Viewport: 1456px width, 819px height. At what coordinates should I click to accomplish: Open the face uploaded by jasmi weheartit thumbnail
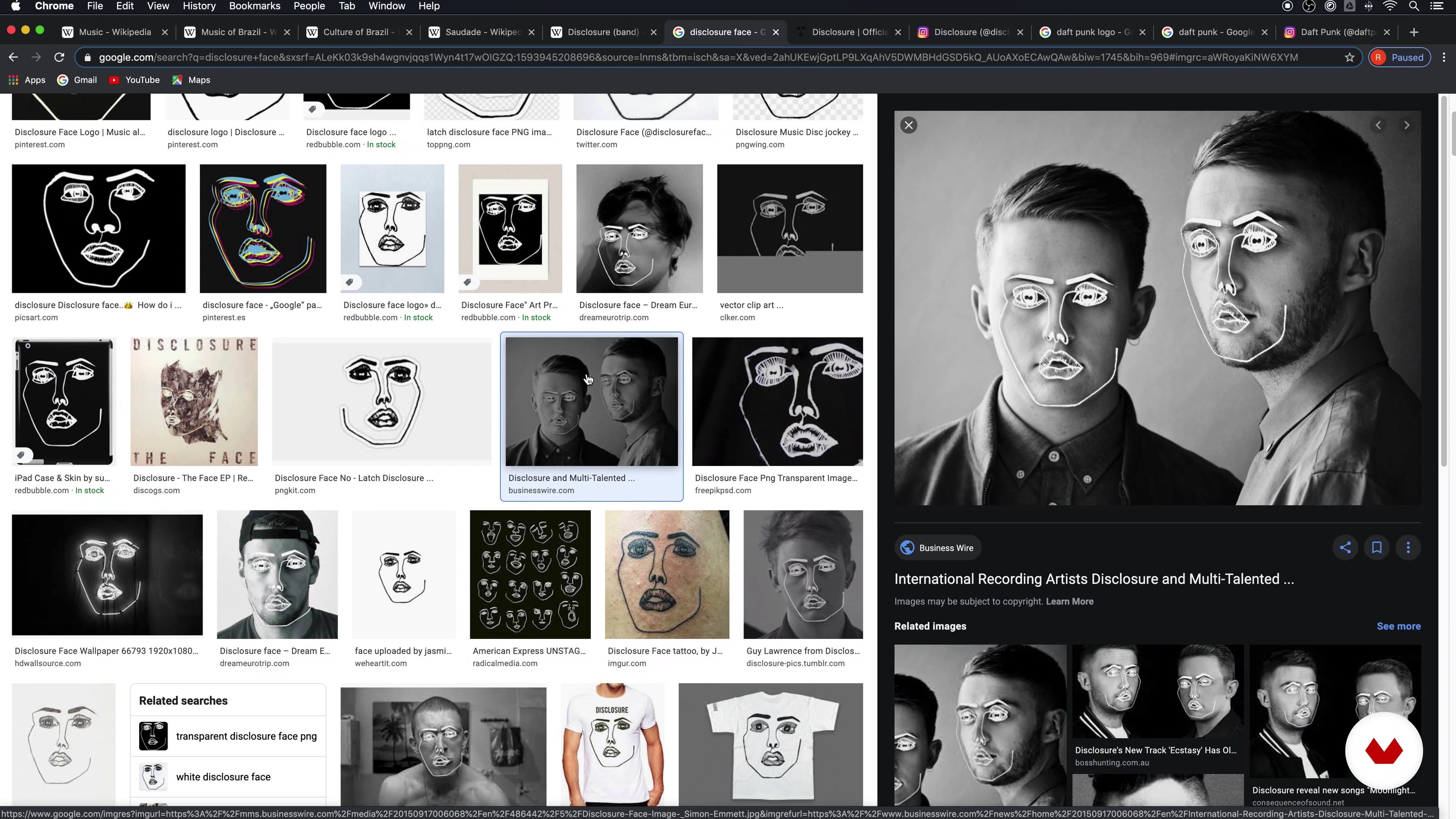tap(403, 574)
